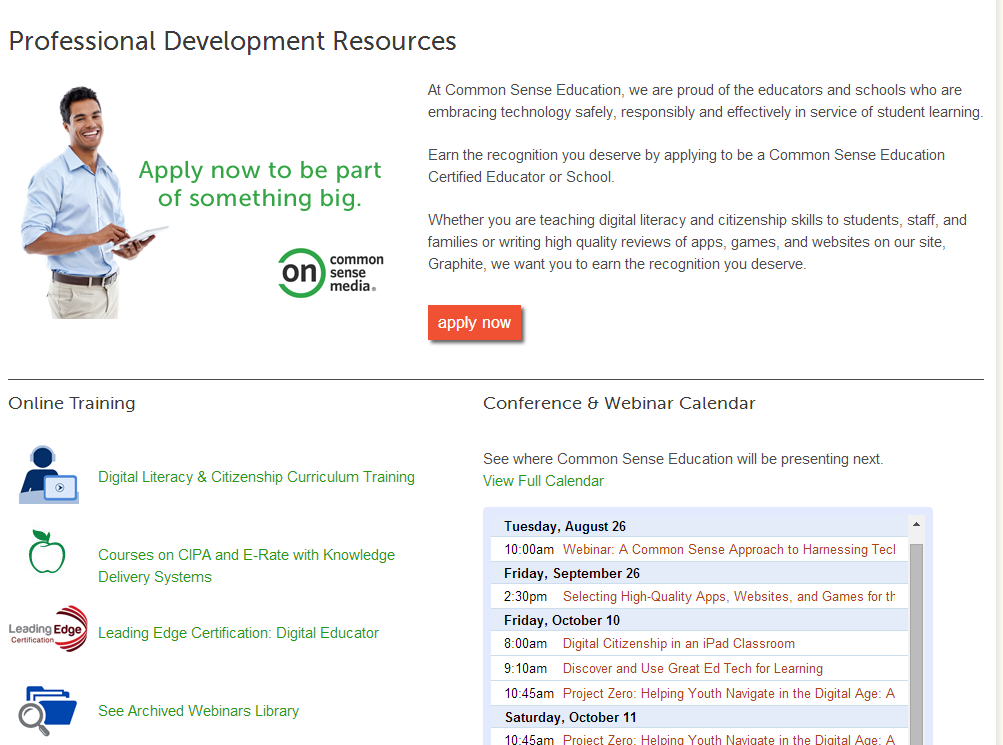Click the Apply now to be part banner text
Image resolution: width=1003 pixels, height=745 pixels.
click(260, 184)
